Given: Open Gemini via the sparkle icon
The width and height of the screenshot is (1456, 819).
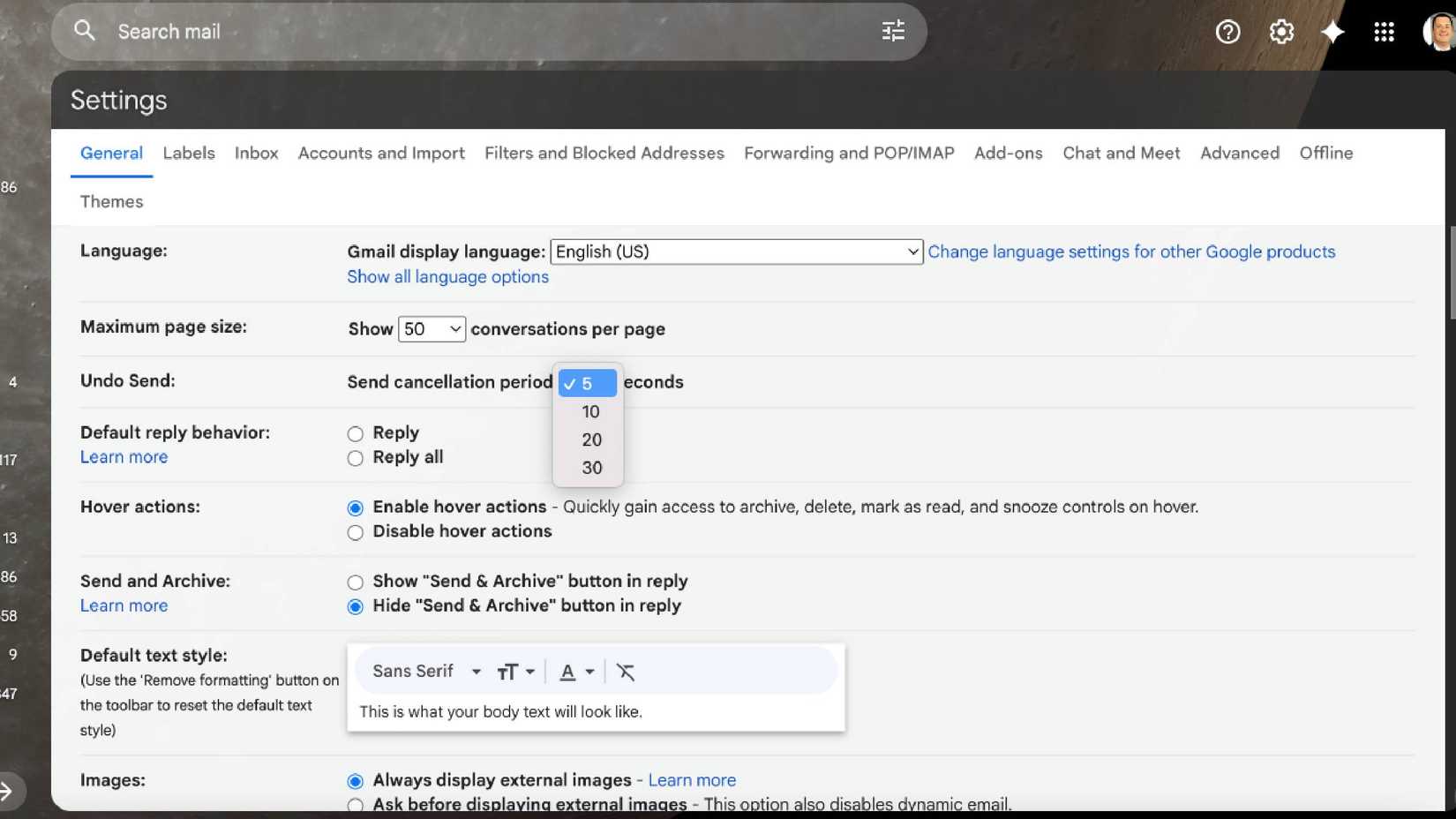Looking at the screenshot, I should click(x=1333, y=32).
